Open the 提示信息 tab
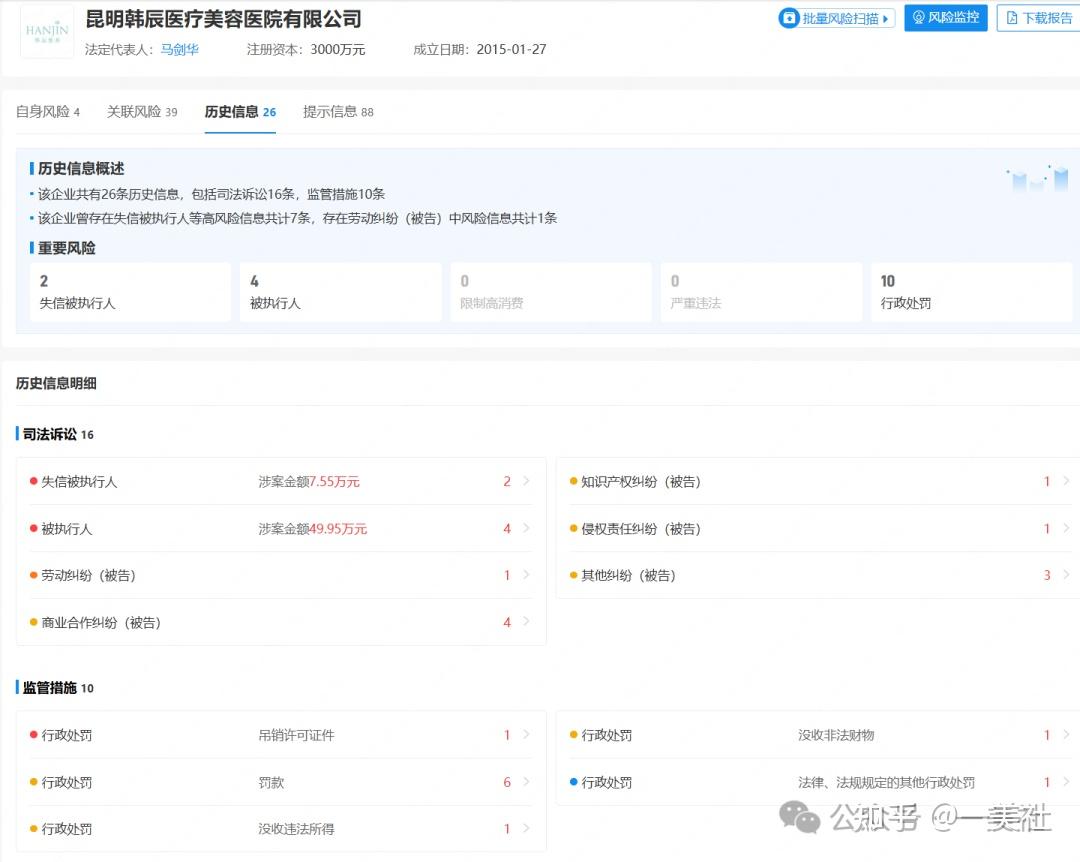 (x=338, y=112)
